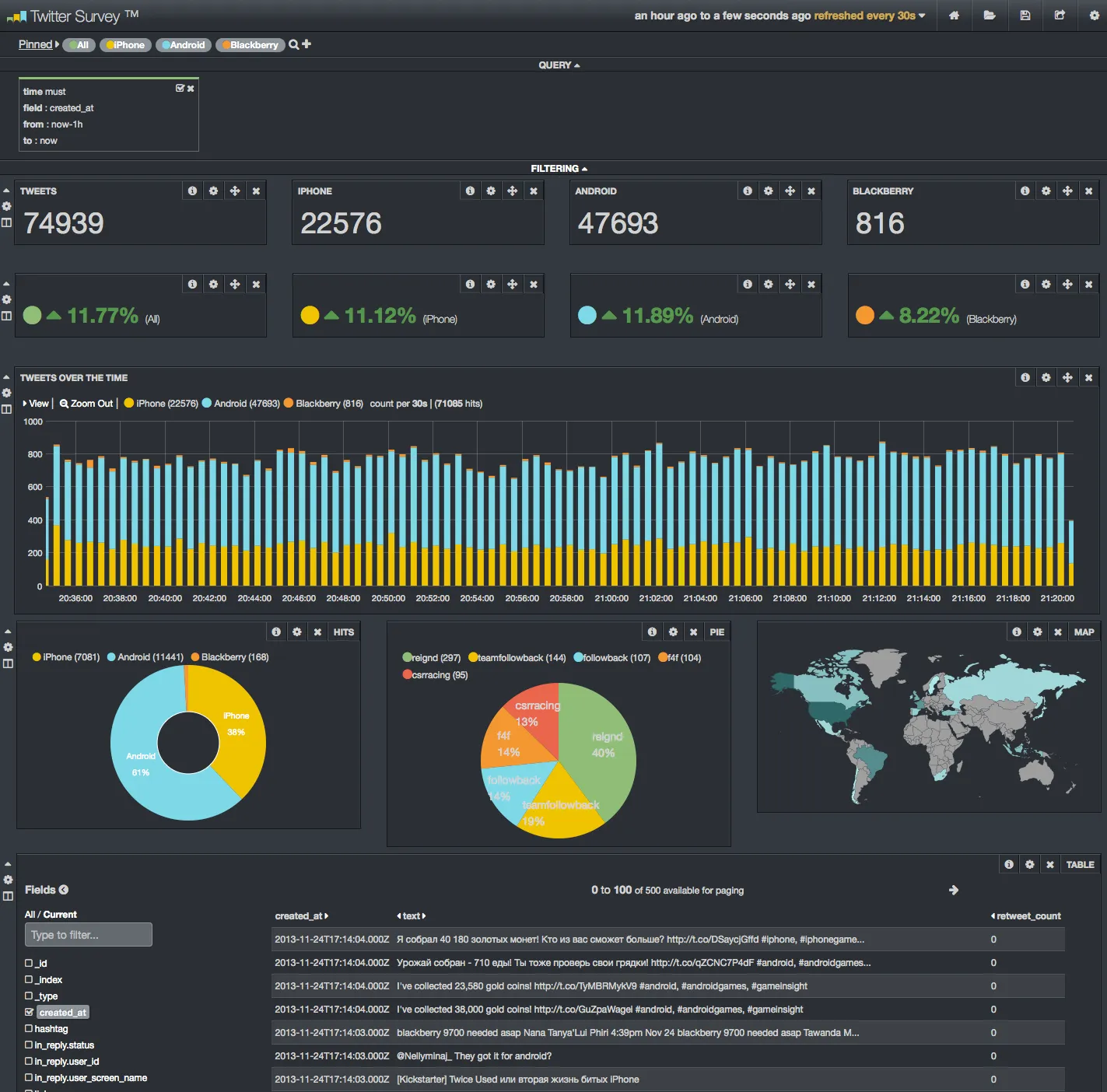Click the load dashboard folder icon

(990, 16)
